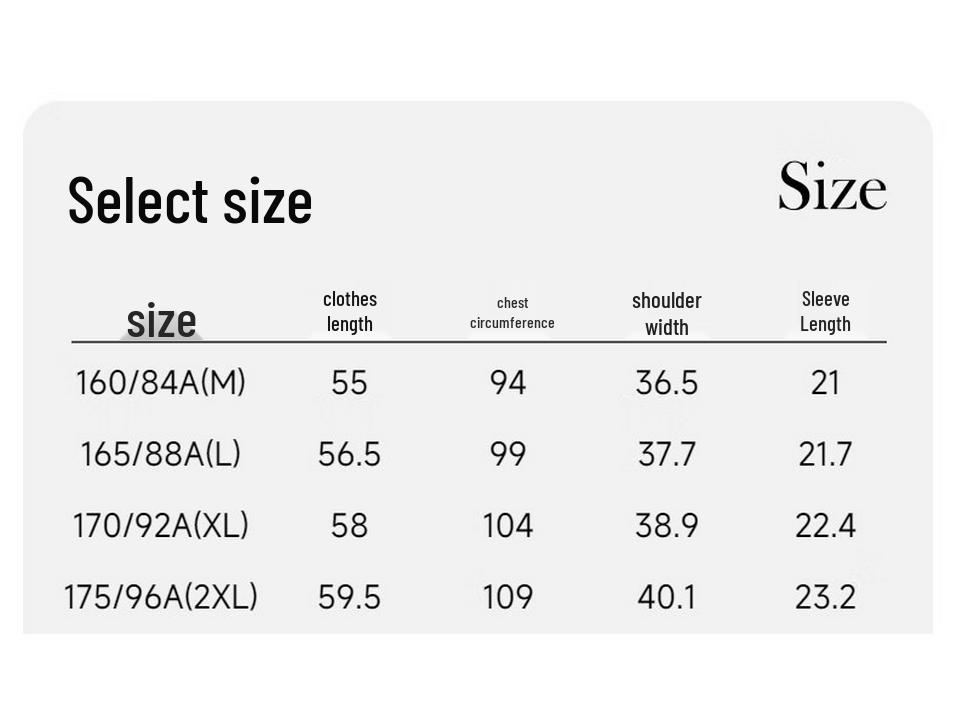Click the 'shoulder width' column header

point(666,314)
